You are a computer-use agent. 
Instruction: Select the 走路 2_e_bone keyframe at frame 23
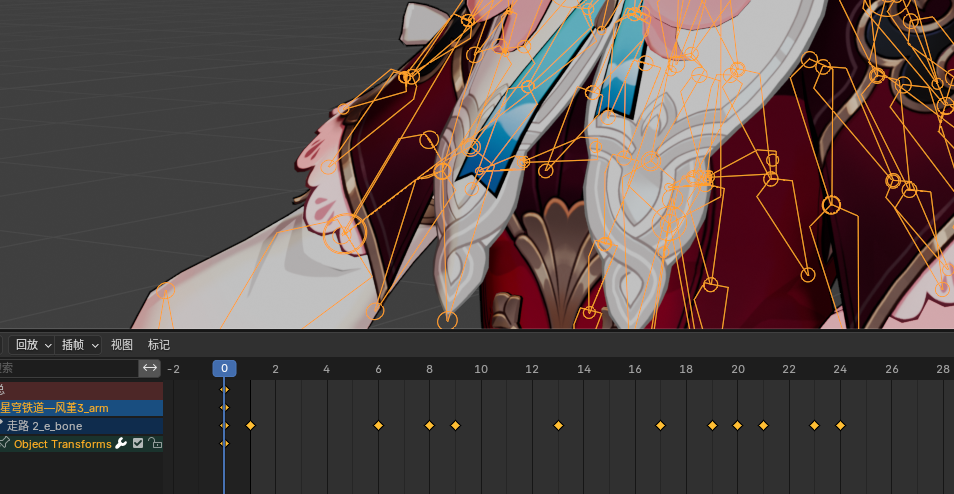click(814, 425)
